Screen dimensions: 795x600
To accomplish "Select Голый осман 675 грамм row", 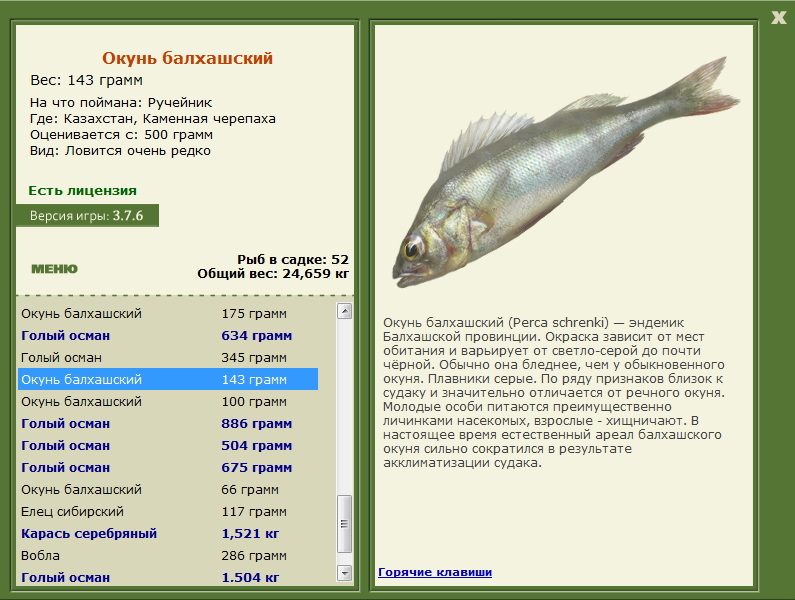I will [x=168, y=467].
